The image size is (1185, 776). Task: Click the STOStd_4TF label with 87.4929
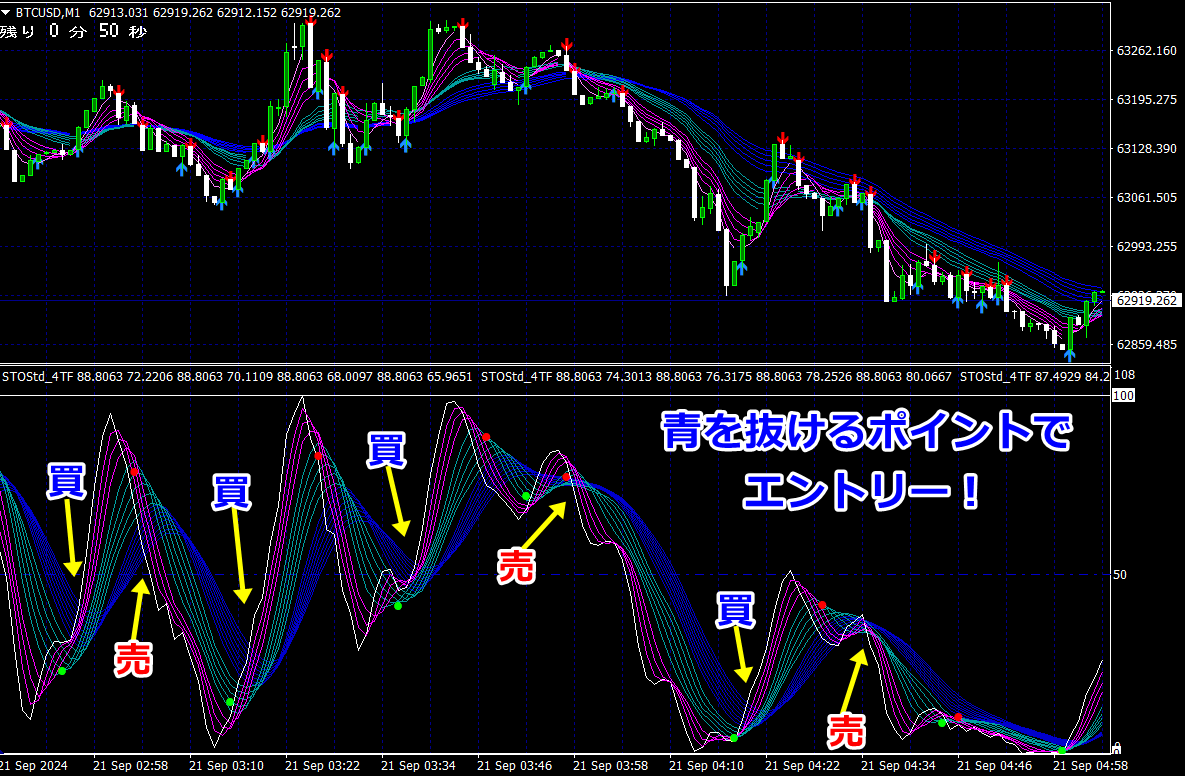pos(1035,376)
